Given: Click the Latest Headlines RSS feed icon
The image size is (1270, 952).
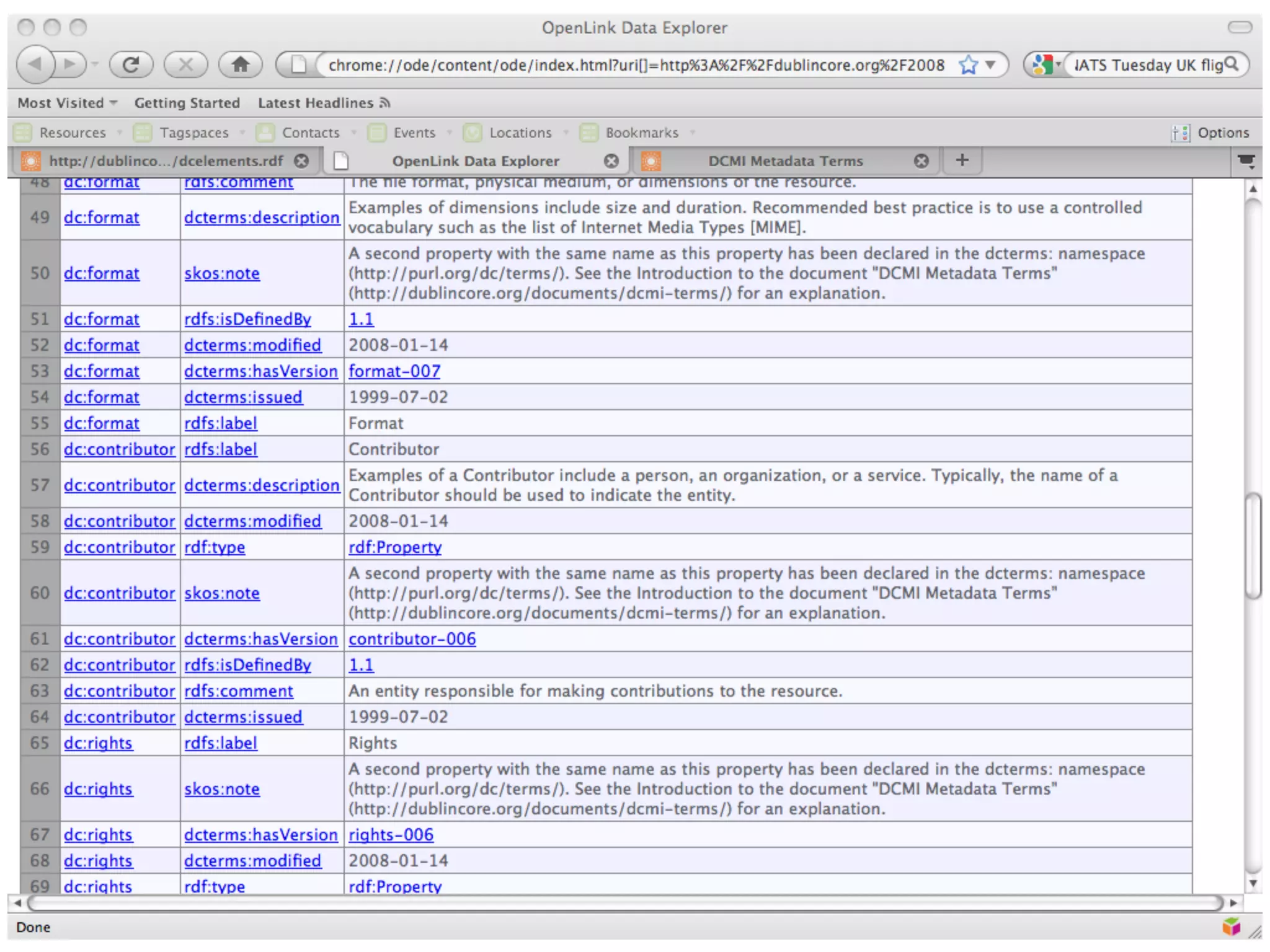Looking at the screenshot, I should click(385, 103).
